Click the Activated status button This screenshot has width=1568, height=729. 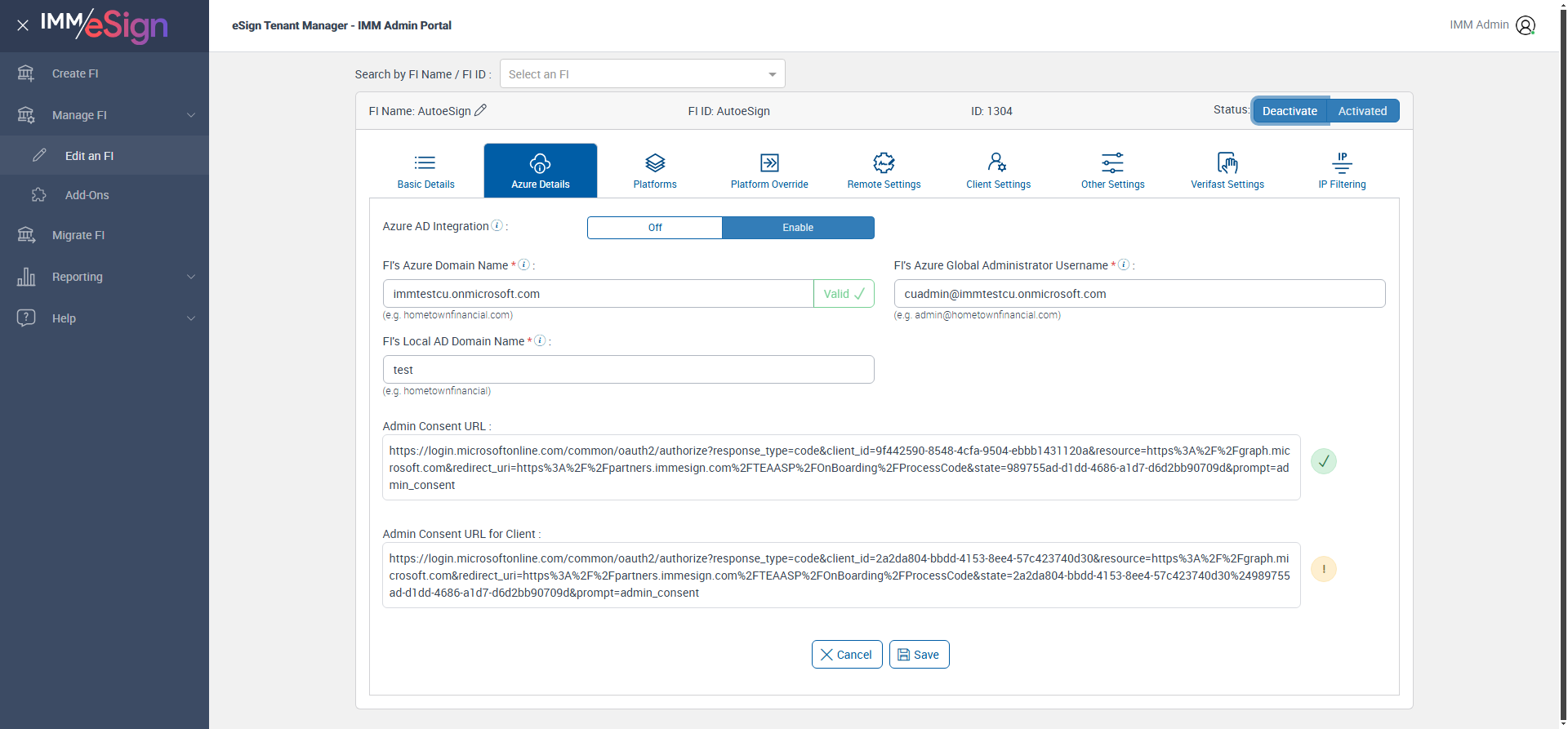pos(1362,111)
